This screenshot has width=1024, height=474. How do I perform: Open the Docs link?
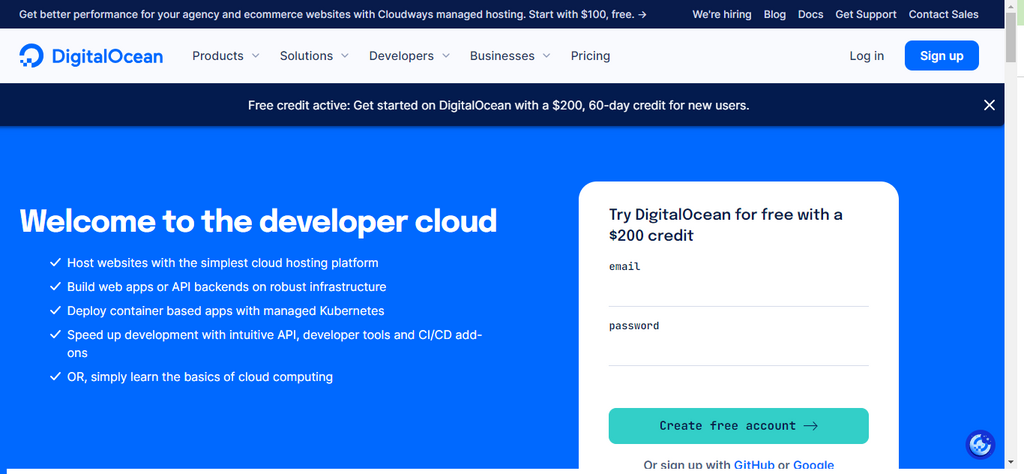810,15
